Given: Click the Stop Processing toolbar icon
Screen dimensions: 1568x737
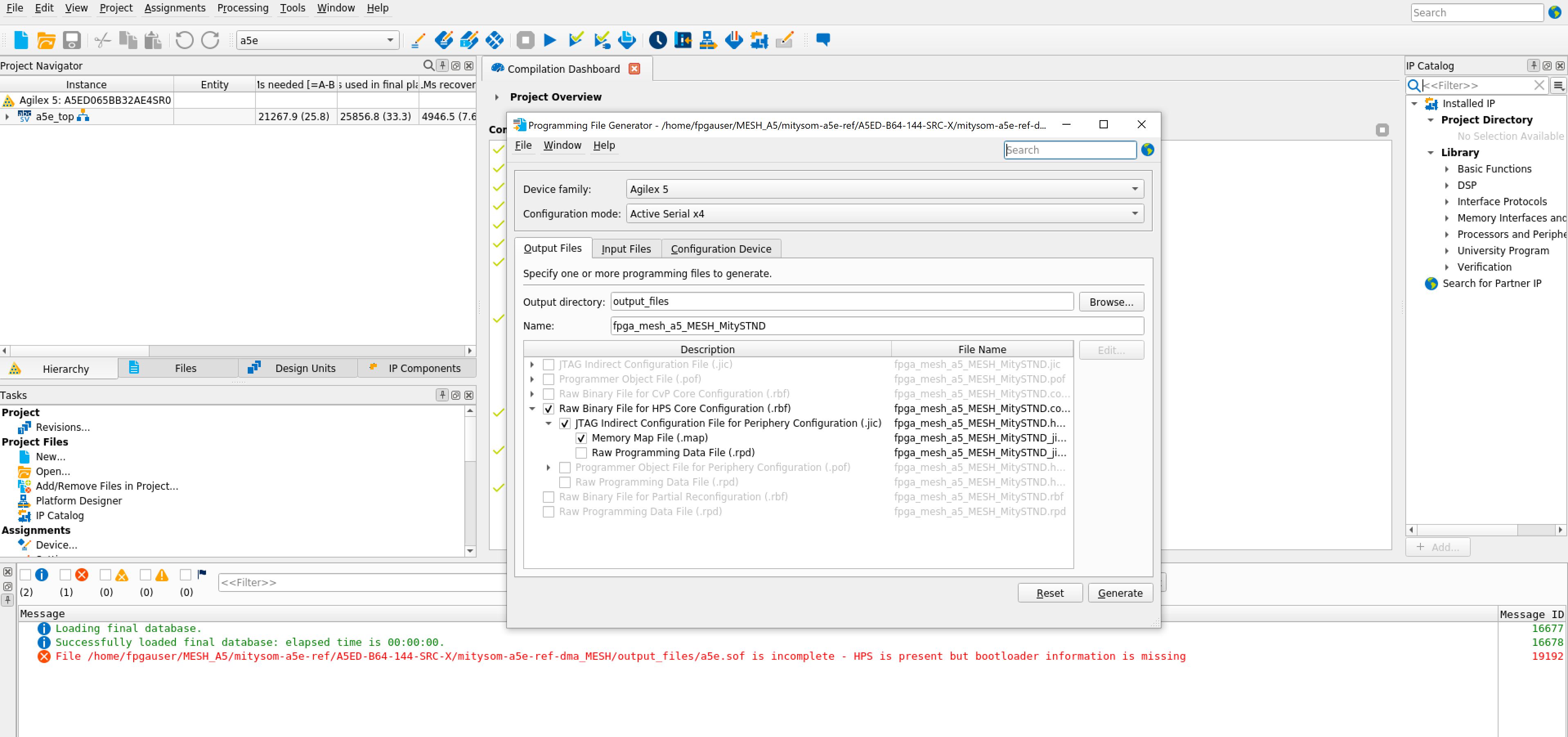Looking at the screenshot, I should point(525,40).
